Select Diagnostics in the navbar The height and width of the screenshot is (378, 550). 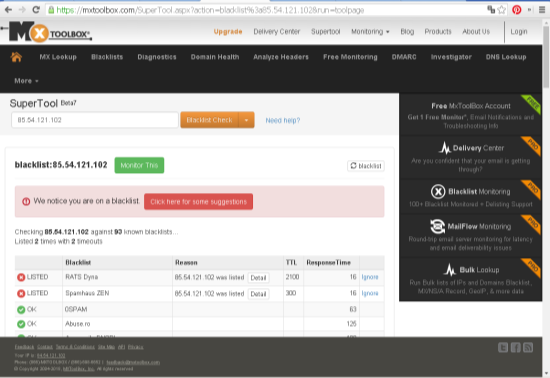pyautogui.click(x=157, y=57)
